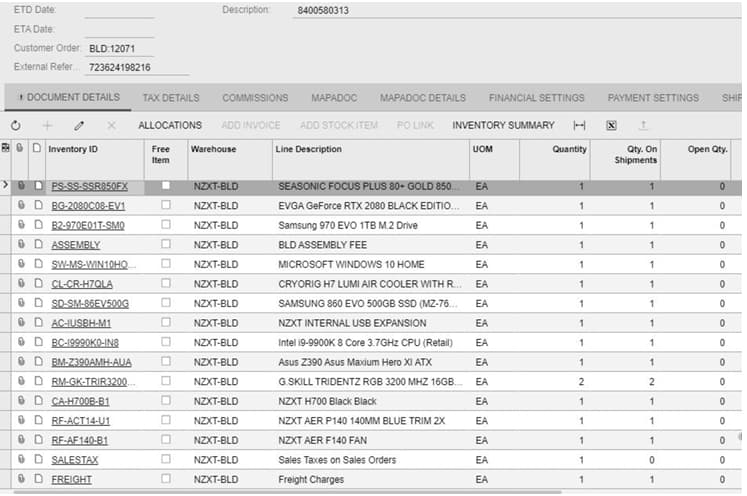Toggle Free Item for PS-SS-SSR850FX
Viewport: 747px width, 496px height.
coord(166,185)
